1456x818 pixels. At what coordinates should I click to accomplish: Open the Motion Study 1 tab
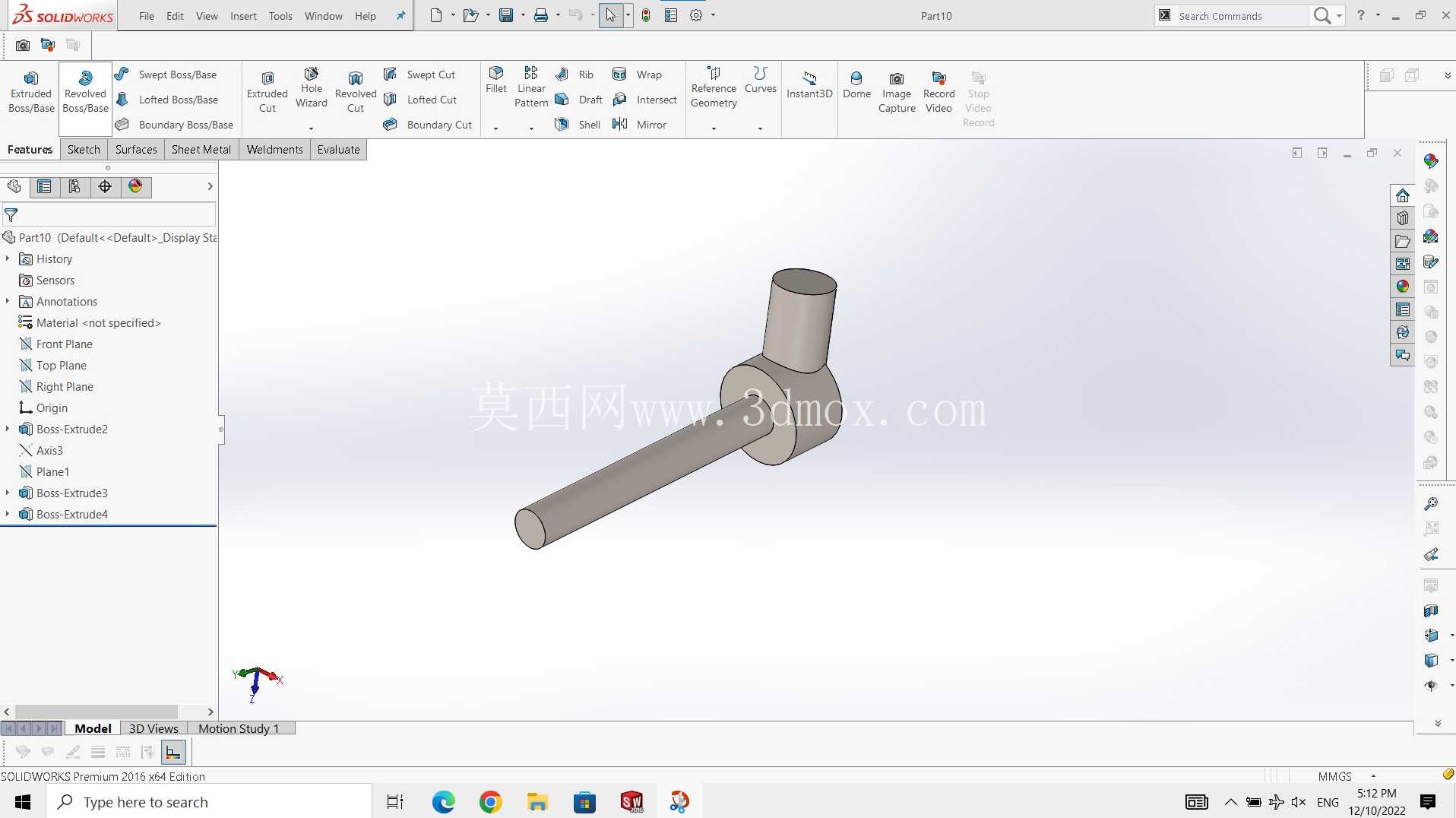coord(239,728)
